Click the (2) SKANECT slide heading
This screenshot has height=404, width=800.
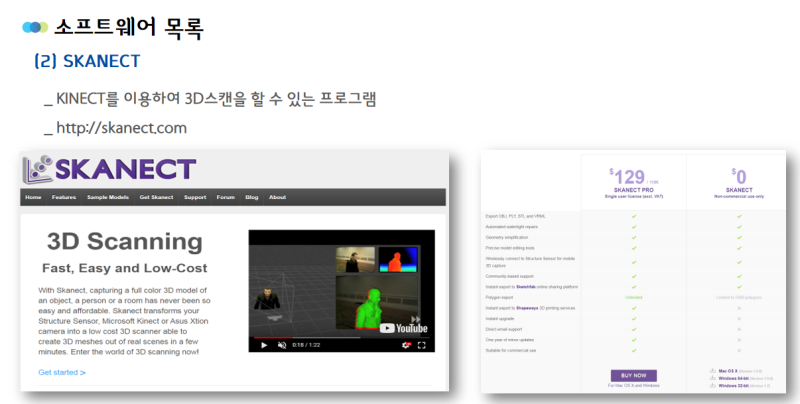pos(87,61)
